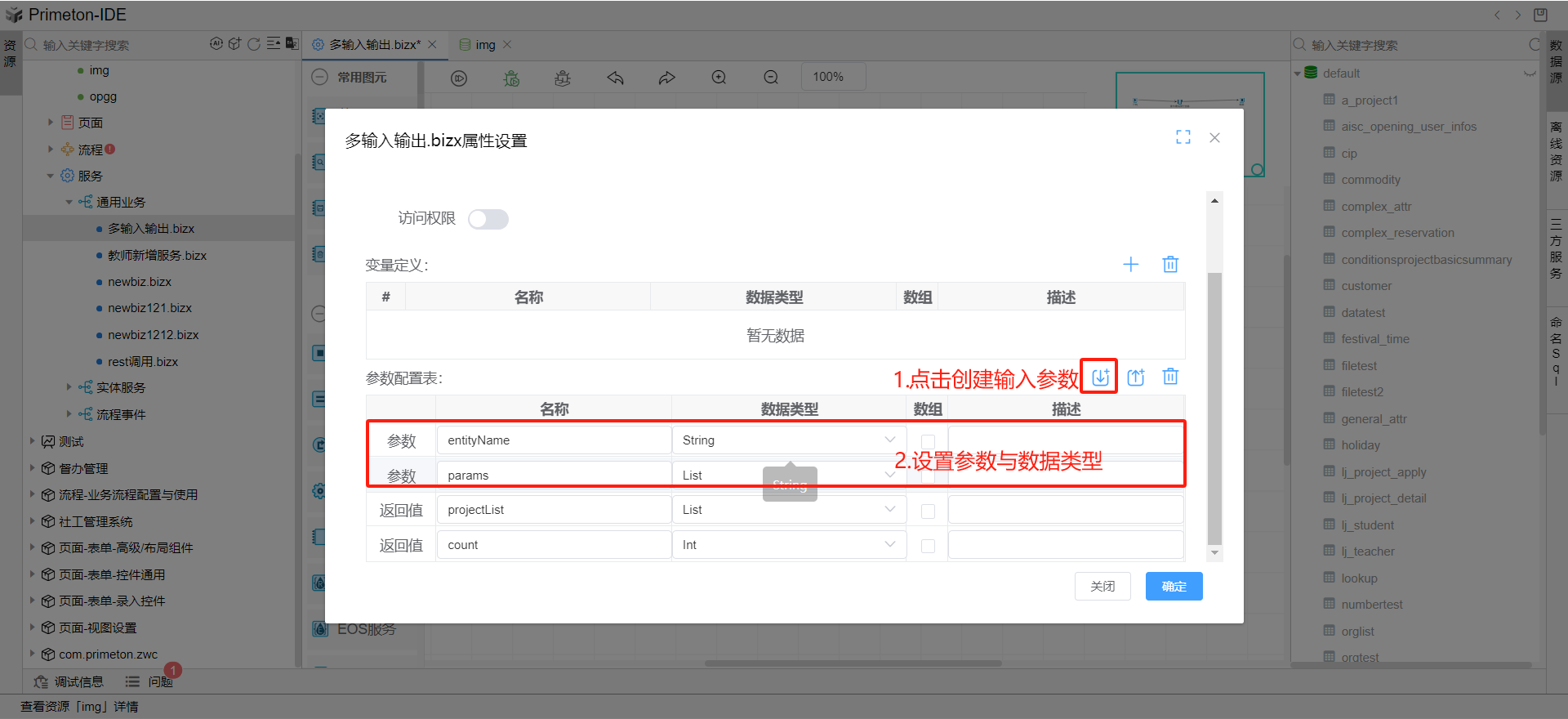Click the zoom in magnifier icon
1568x719 pixels.
pyautogui.click(x=719, y=78)
